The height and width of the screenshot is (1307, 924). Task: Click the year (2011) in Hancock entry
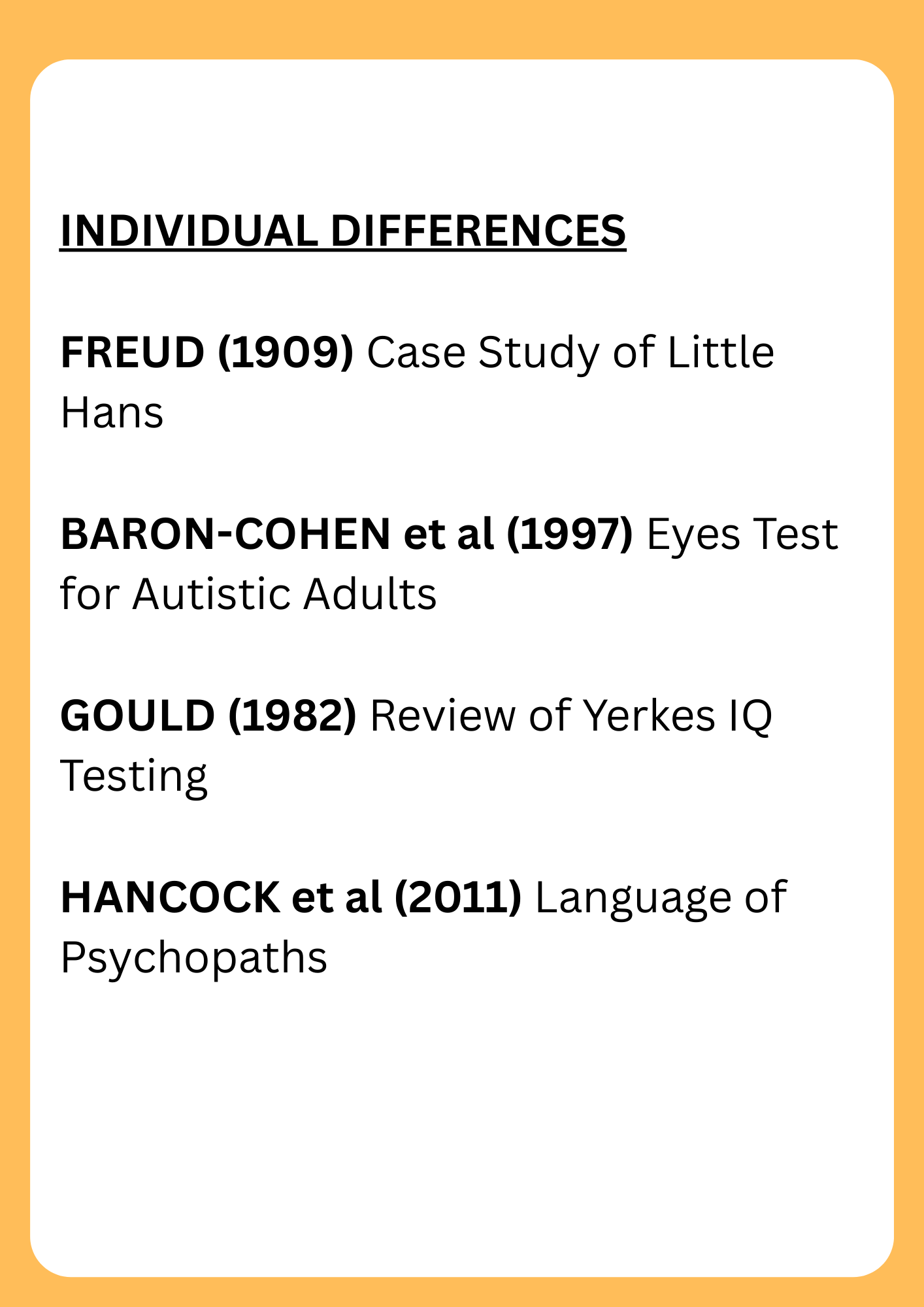(459, 897)
